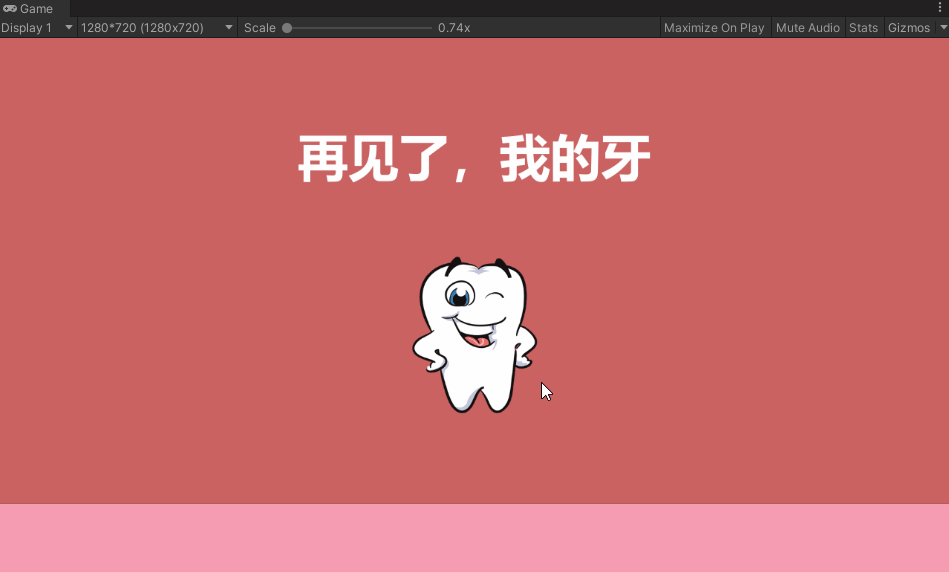Click the 0.74x scale value
The width and height of the screenshot is (949, 572).
pyautogui.click(x=454, y=28)
